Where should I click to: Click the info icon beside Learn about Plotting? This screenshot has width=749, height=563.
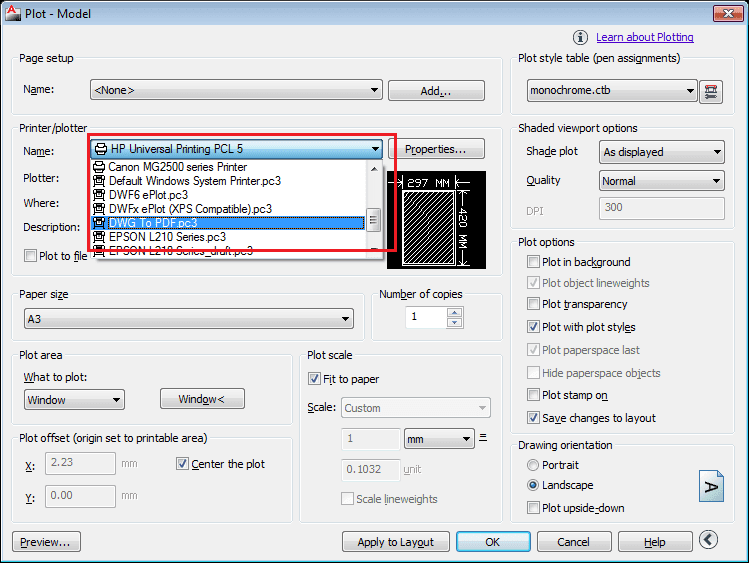coord(580,37)
